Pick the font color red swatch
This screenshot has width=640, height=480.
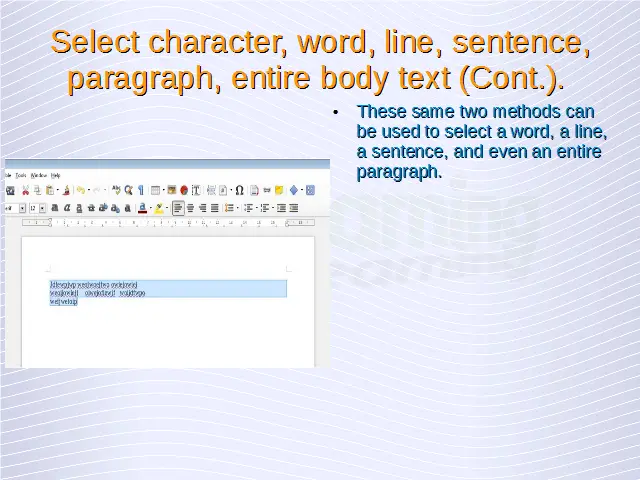[142, 208]
